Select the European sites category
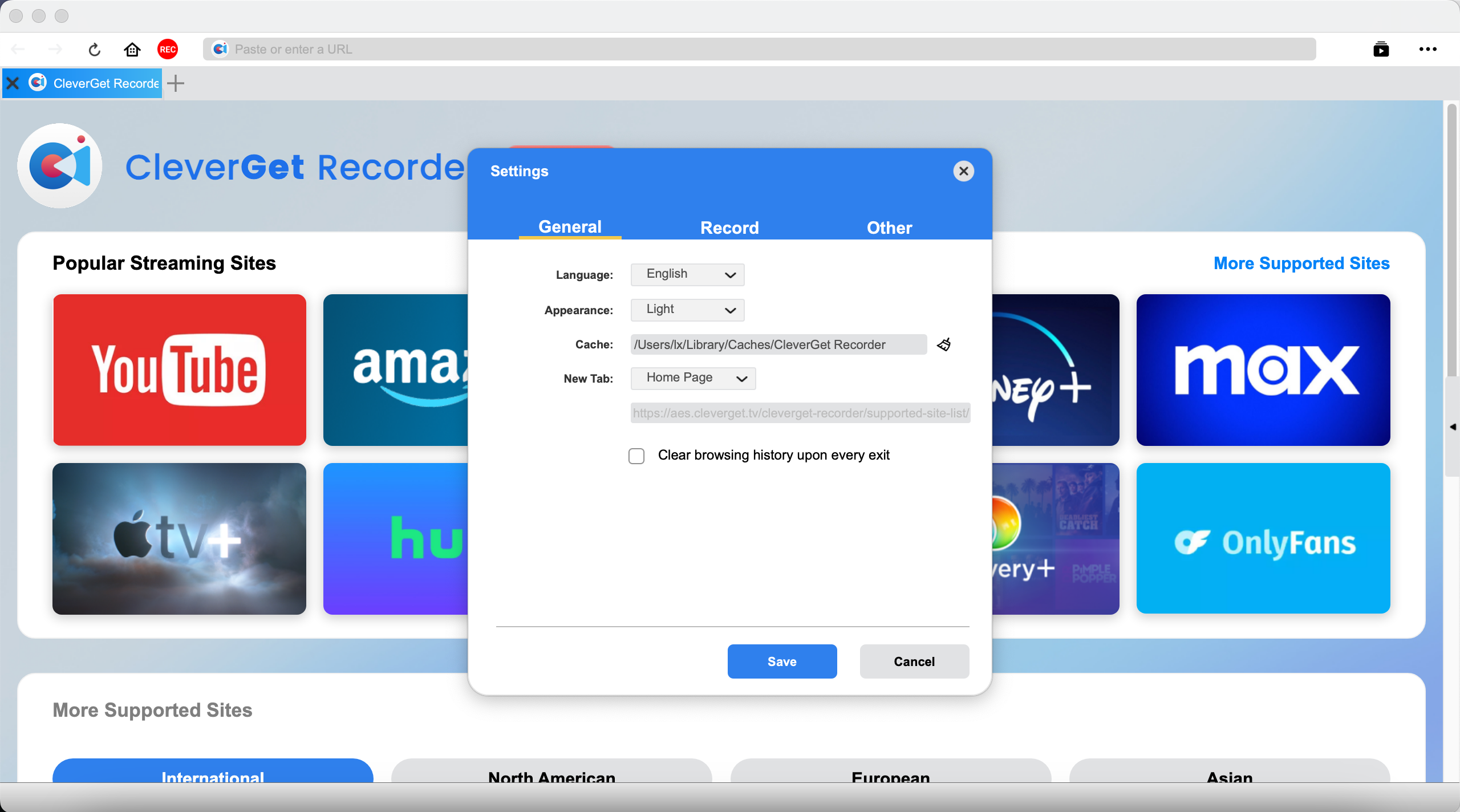This screenshot has width=1460, height=812. (891, 771)
